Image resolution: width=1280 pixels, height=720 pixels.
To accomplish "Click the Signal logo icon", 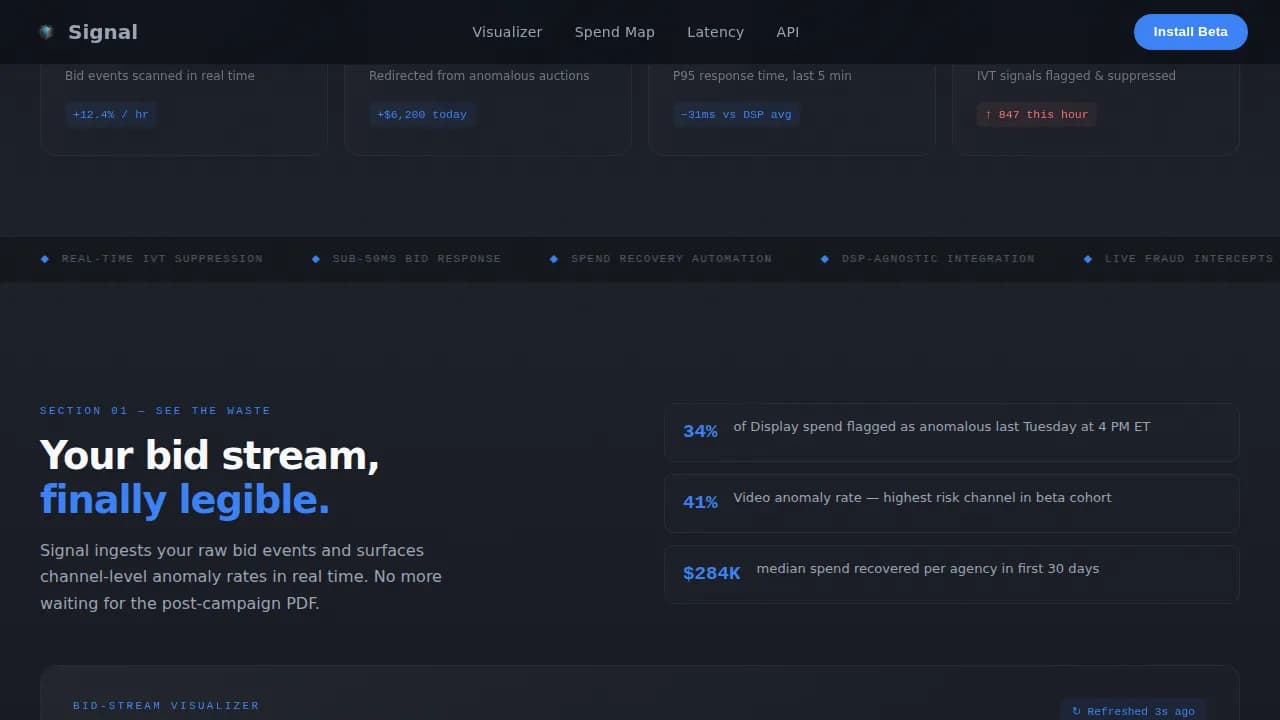I will tap(46, 32).
